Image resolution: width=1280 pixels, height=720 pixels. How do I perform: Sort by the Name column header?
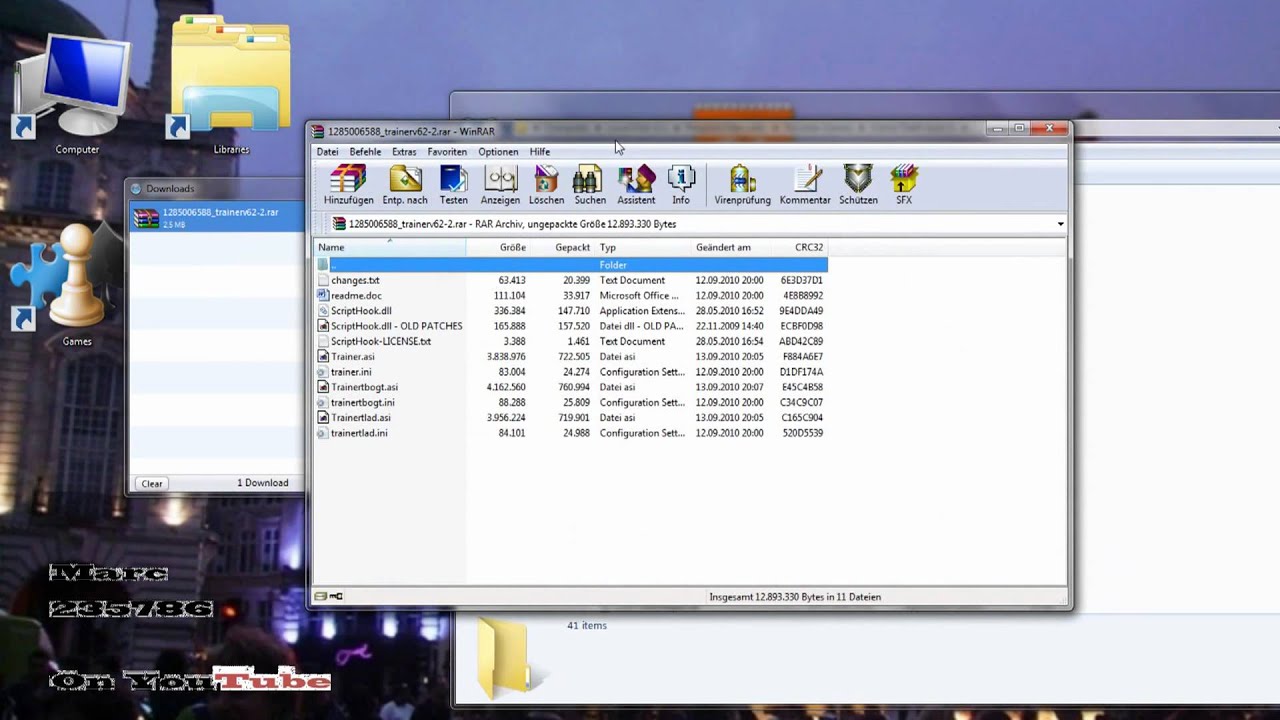coord(390,247)
